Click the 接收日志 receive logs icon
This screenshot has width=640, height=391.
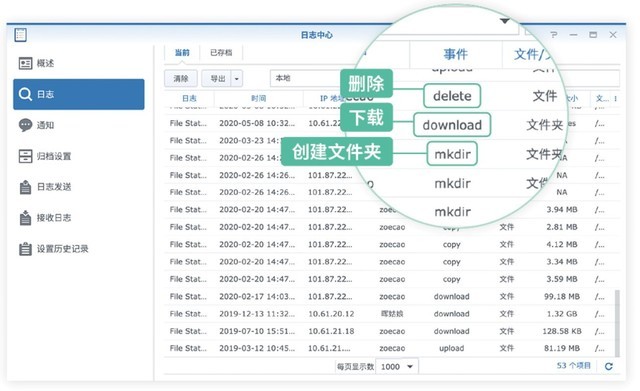point(25,218)
